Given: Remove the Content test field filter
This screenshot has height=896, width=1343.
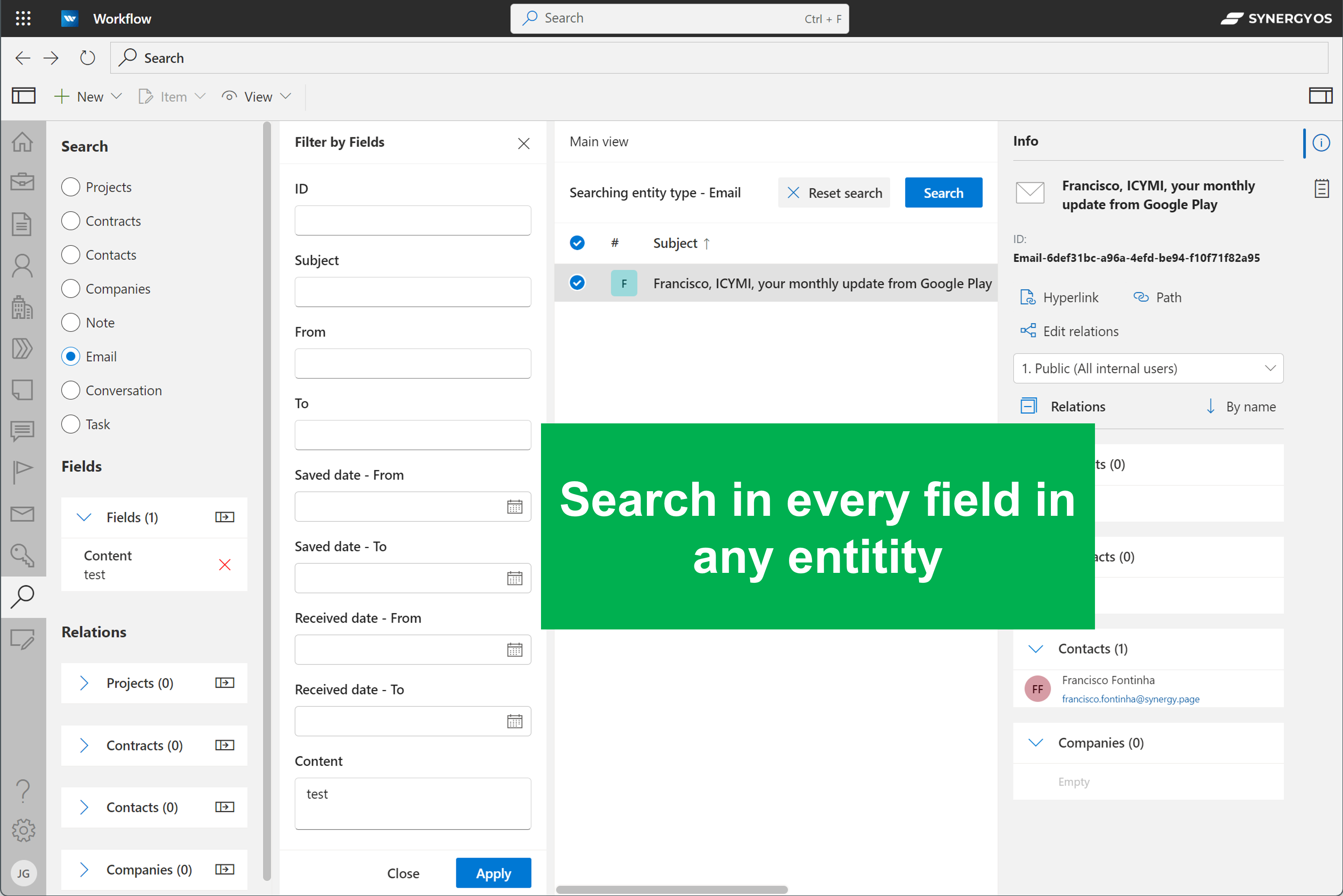Looking at the screenshot, I should tap(225, 565).
